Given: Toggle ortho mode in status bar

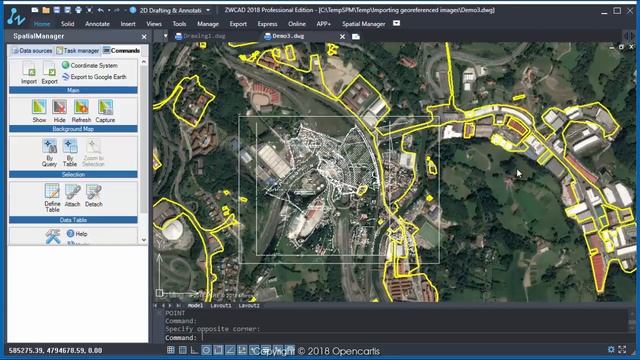Looking at the screenshot, I should pos(195,350).
